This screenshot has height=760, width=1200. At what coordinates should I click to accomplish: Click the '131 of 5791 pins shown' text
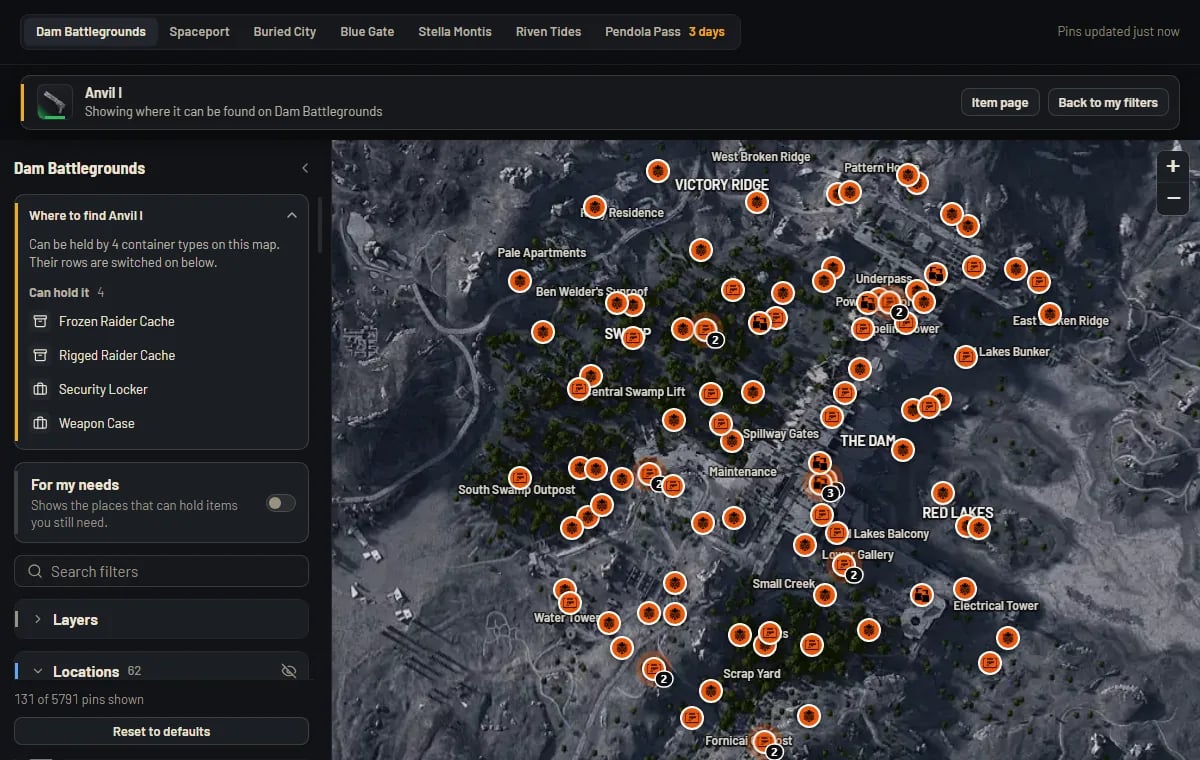coord(79,699)
